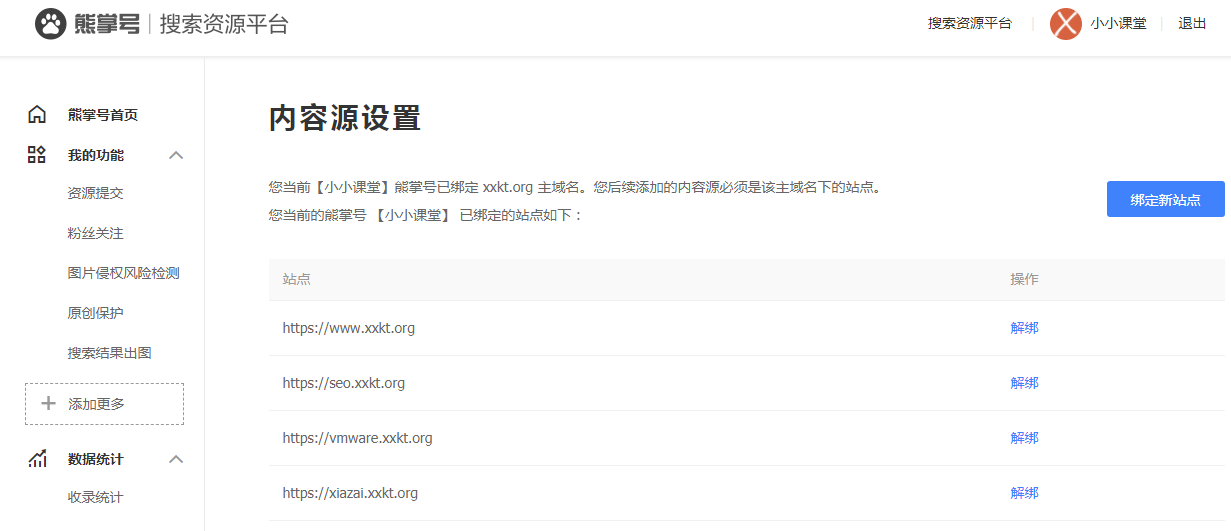Viewport: 1231px width, 531px height.
Task: Open 原创保护 in the sidebar
Action: (x=96, y=313)
